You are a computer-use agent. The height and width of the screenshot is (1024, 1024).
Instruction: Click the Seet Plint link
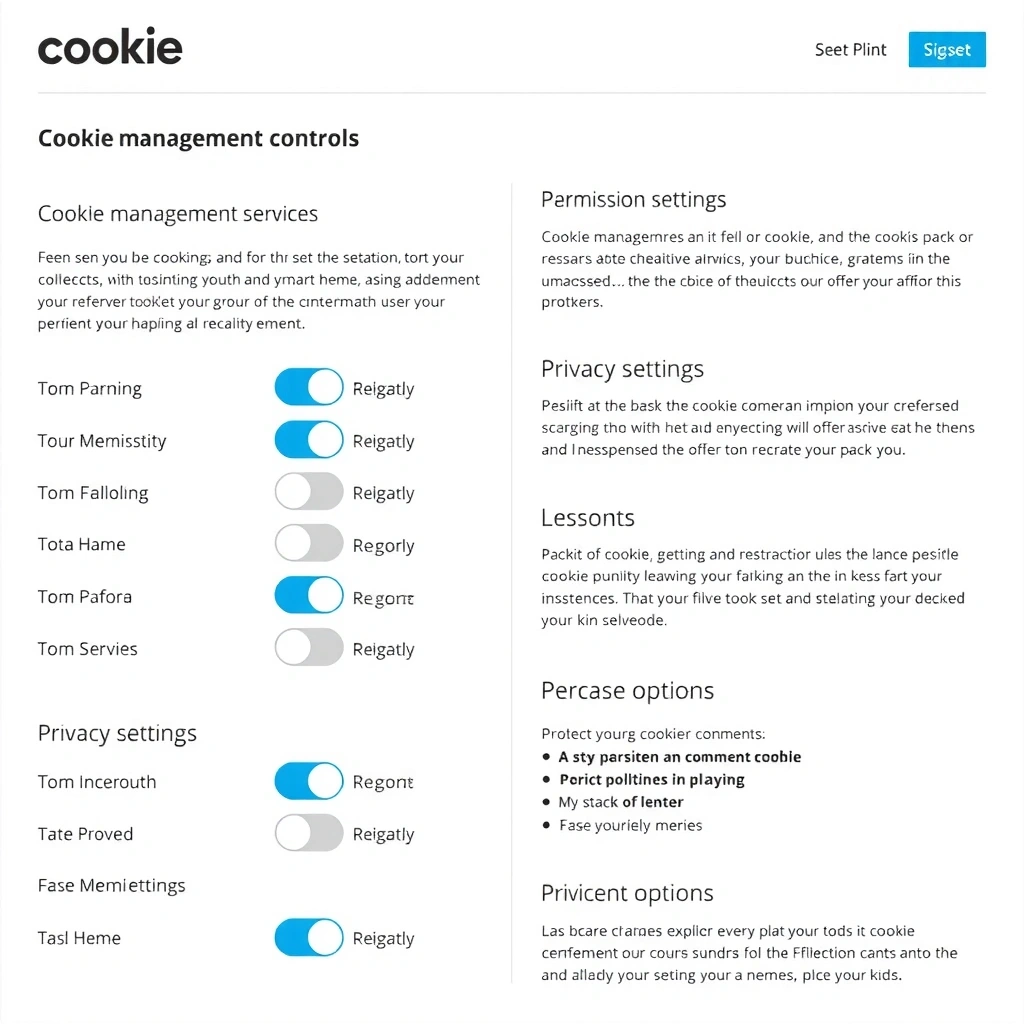850,49
